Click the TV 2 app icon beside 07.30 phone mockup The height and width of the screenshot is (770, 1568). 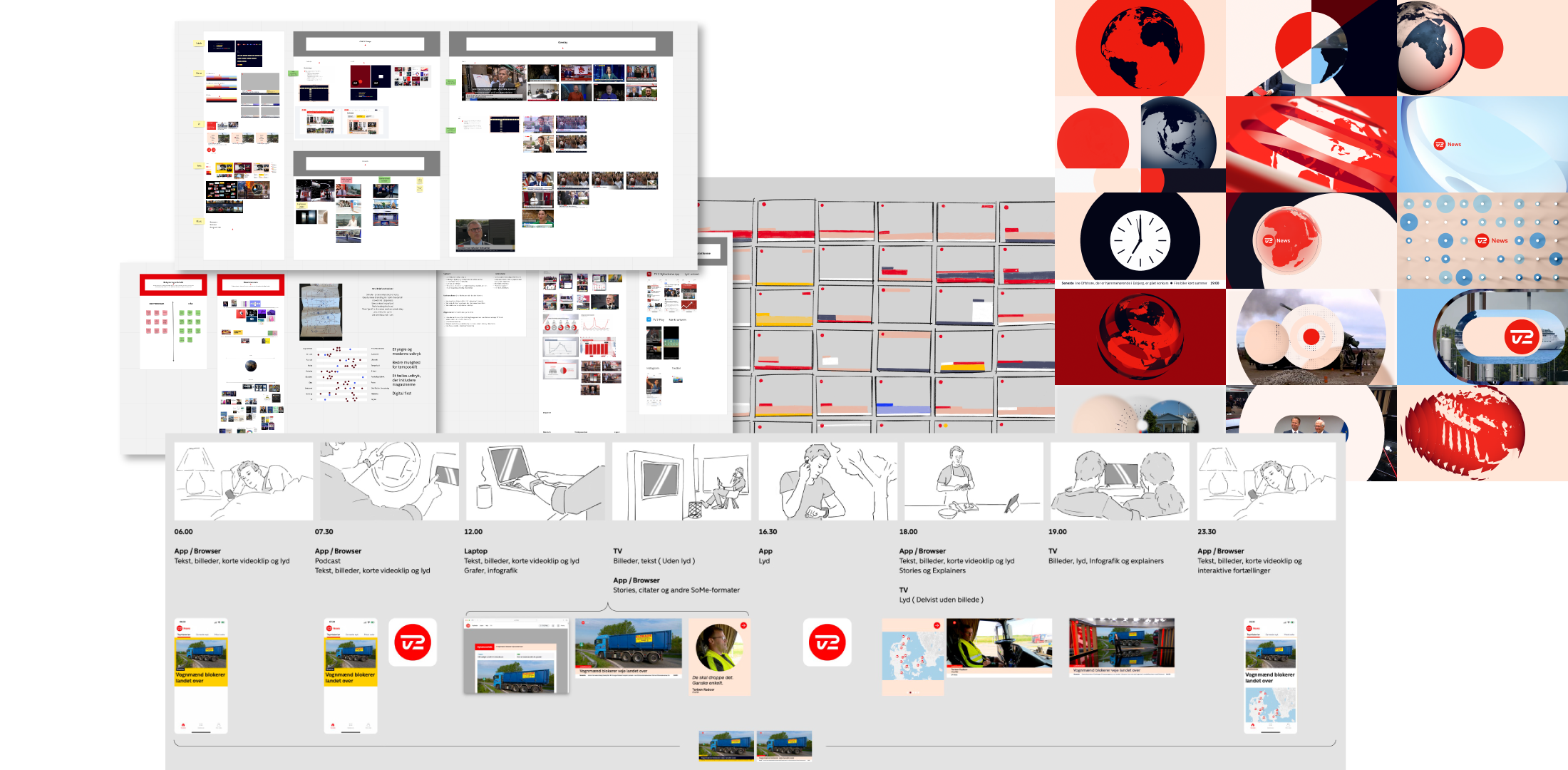413,642
